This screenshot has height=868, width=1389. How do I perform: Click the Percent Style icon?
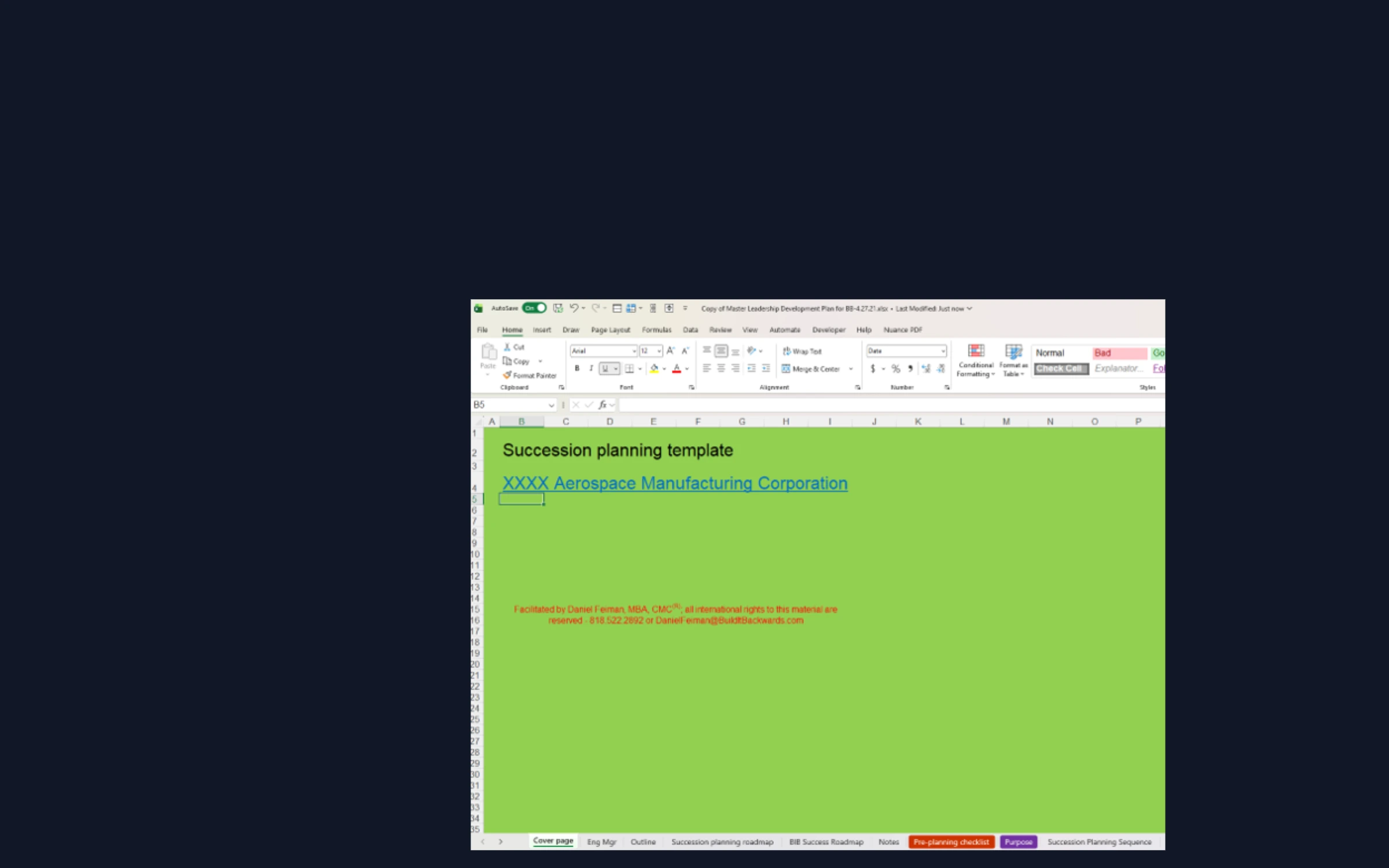click(x=896, y=369)
